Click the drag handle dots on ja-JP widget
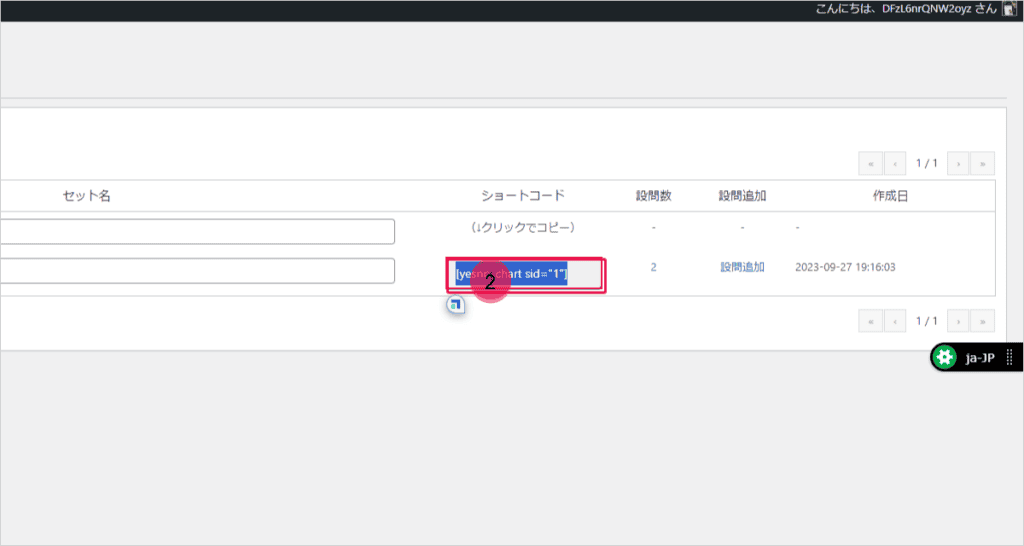The height and width of the screenshot is (546, 1024). coord(1010,357)
